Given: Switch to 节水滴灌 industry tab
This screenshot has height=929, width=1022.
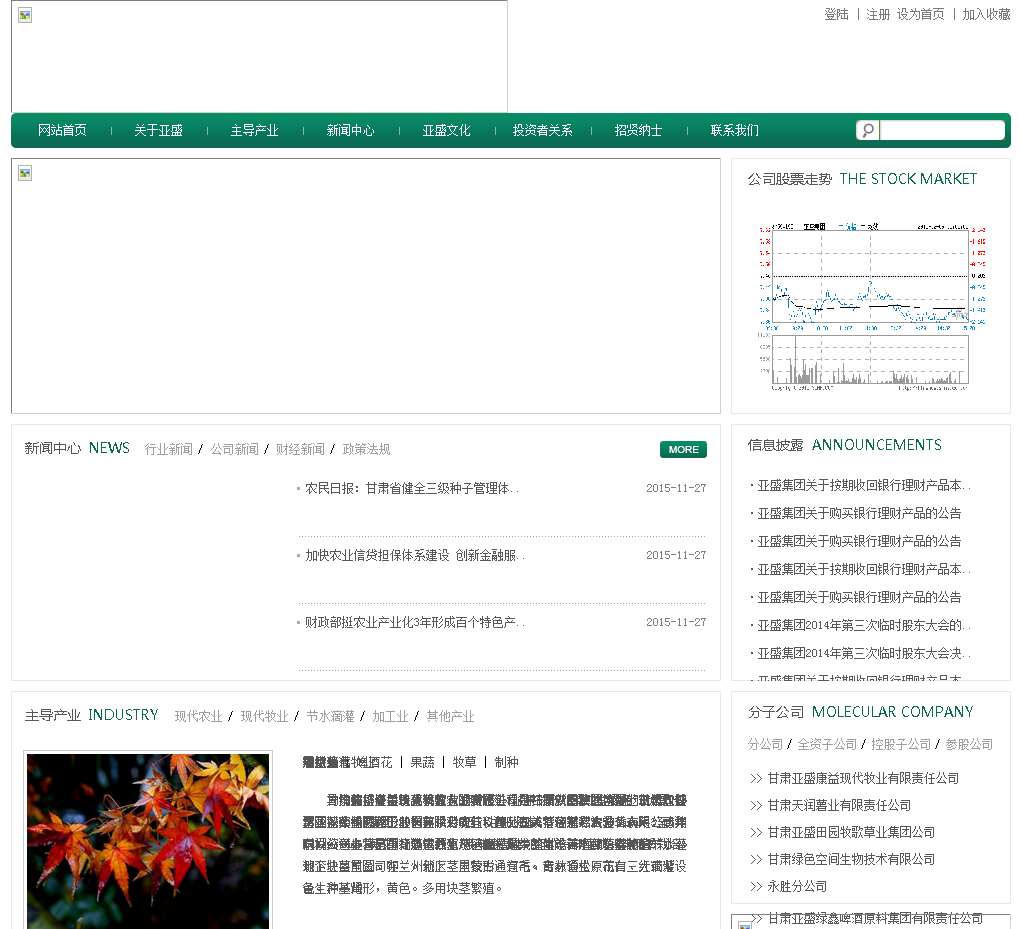Looking at the screenshot, I should coord(330,716).
